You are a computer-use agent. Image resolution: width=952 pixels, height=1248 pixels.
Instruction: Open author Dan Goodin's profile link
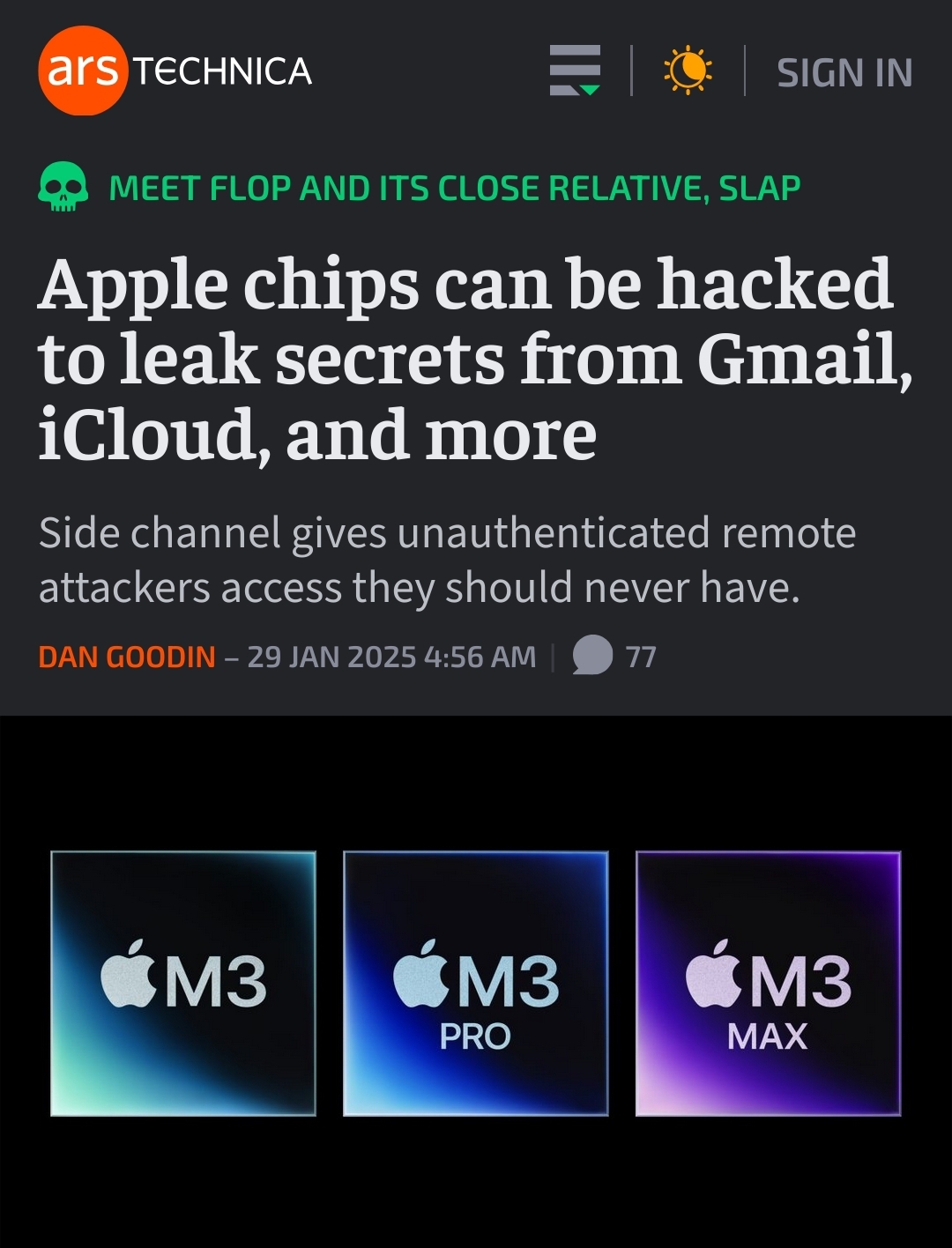[x=127, y=657]
